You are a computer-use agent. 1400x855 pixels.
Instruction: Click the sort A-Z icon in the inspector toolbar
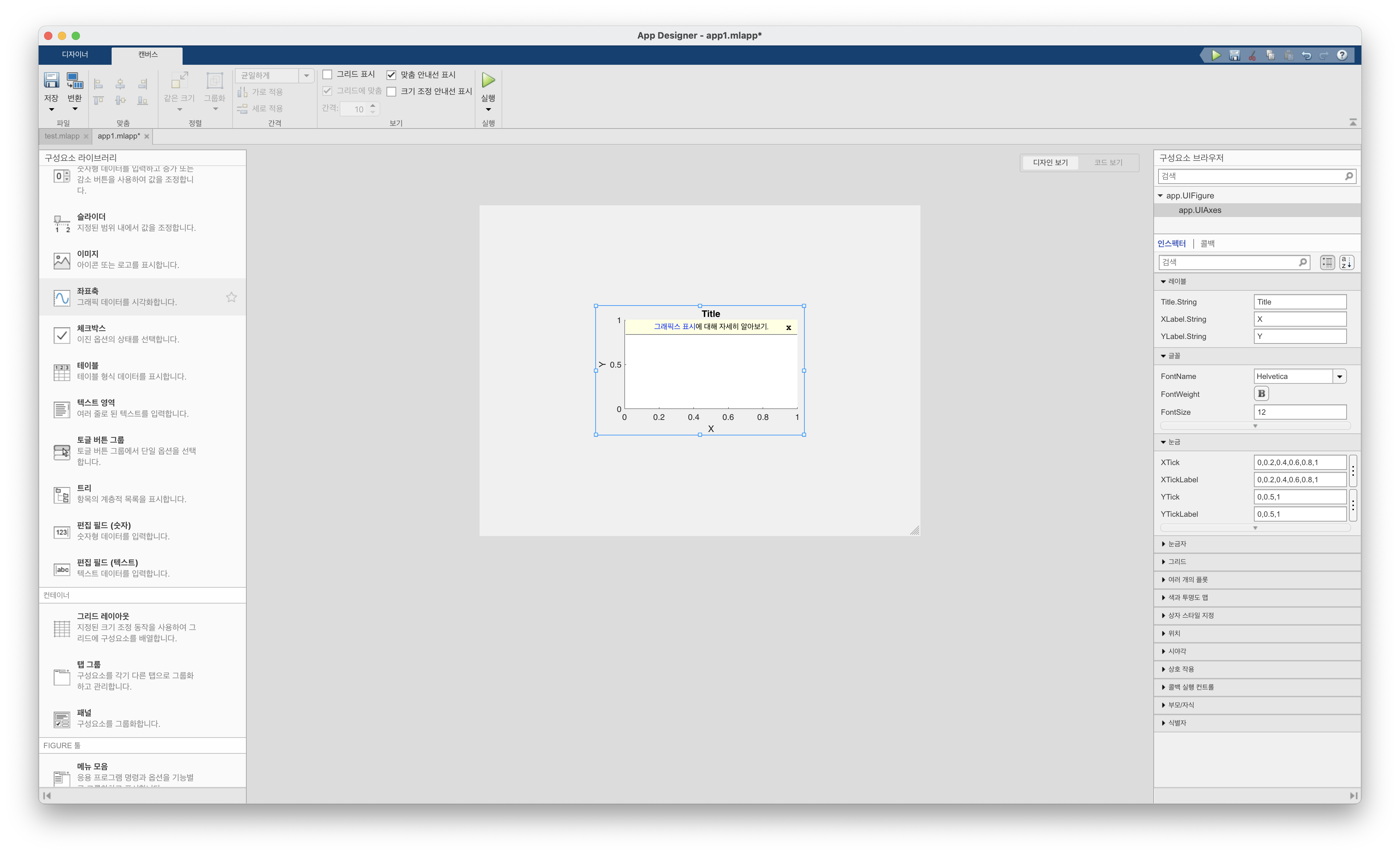[x=1347, y=262]
